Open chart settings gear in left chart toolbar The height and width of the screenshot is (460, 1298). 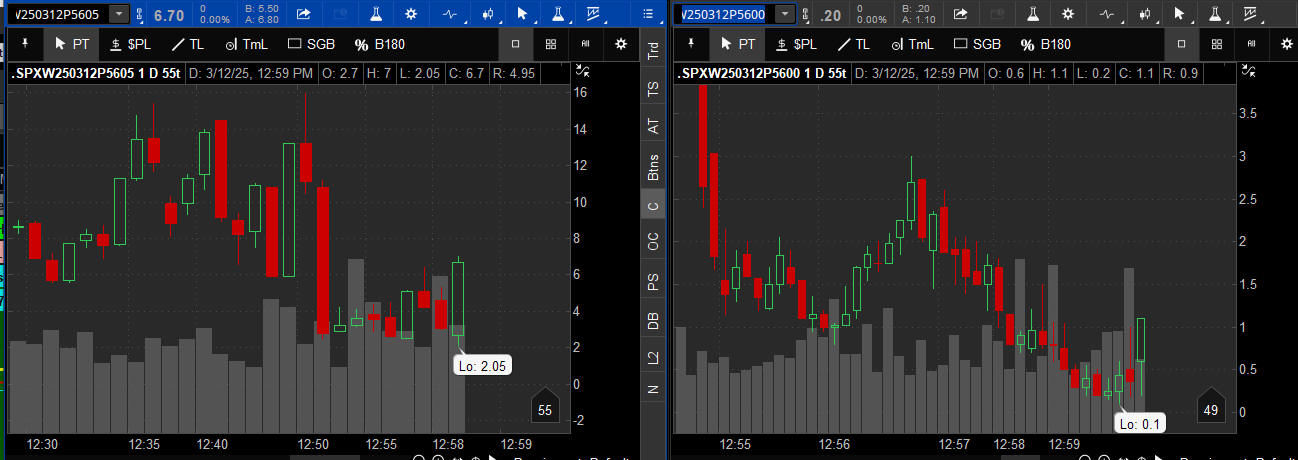(x=412, y=14)
